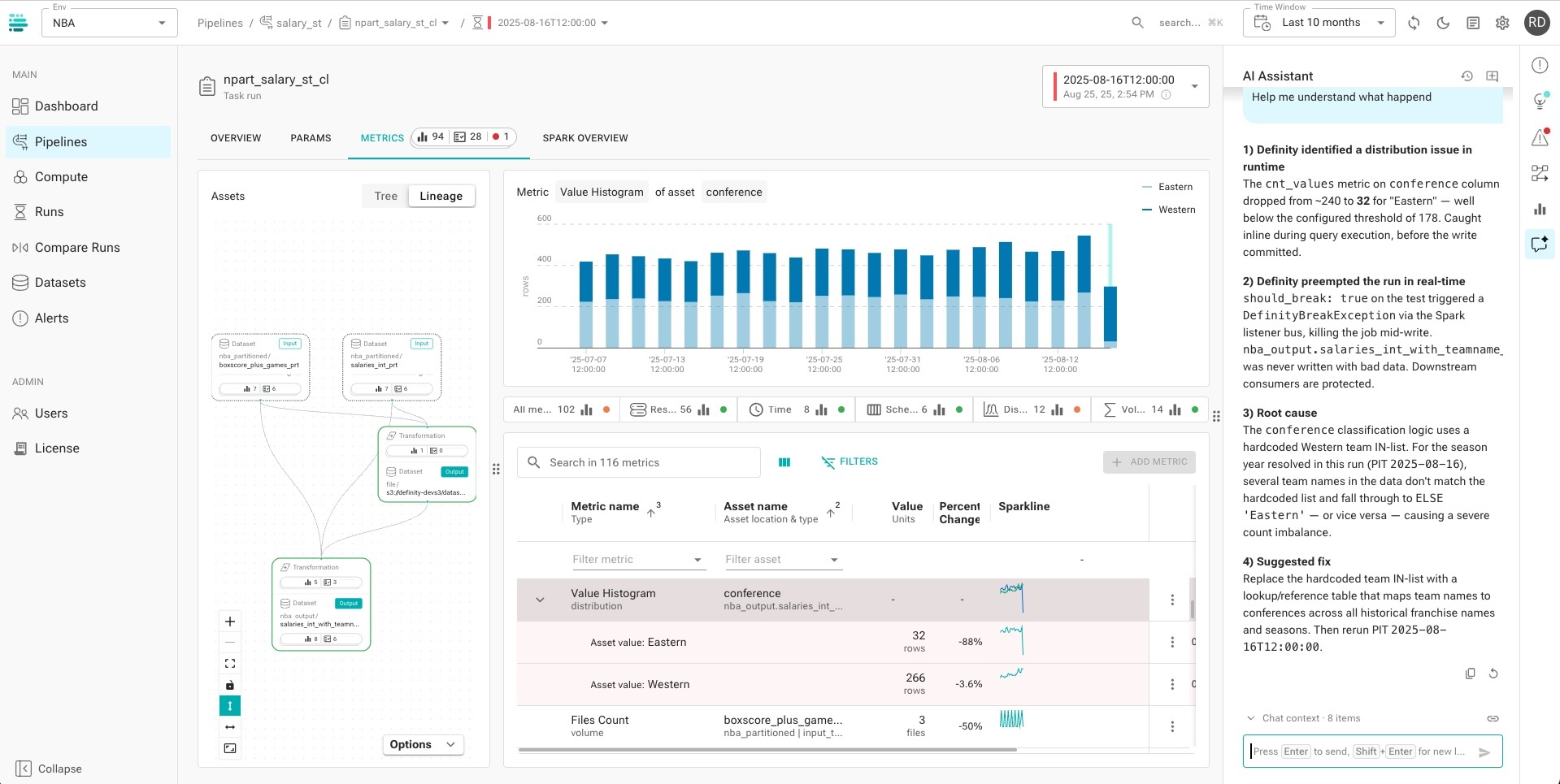Filter by Vol... 14 metrics chip
The height and width of the screenshot is (784, 1560).
(1149, 410)
